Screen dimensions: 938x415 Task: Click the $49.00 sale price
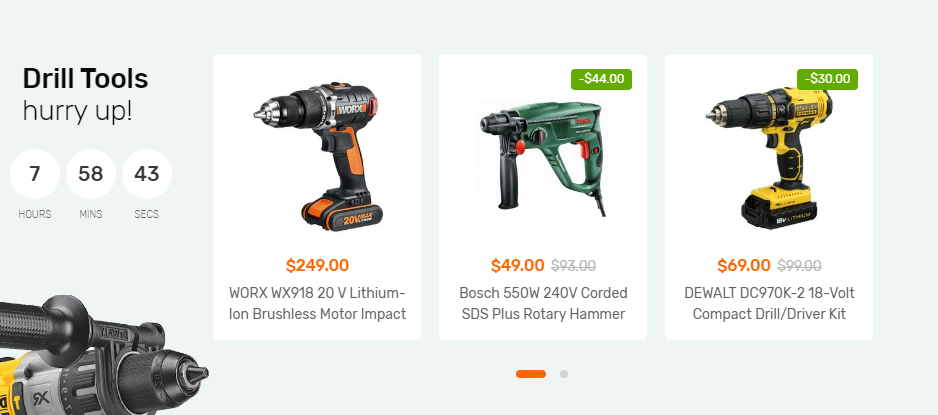(x=517, y=265)
